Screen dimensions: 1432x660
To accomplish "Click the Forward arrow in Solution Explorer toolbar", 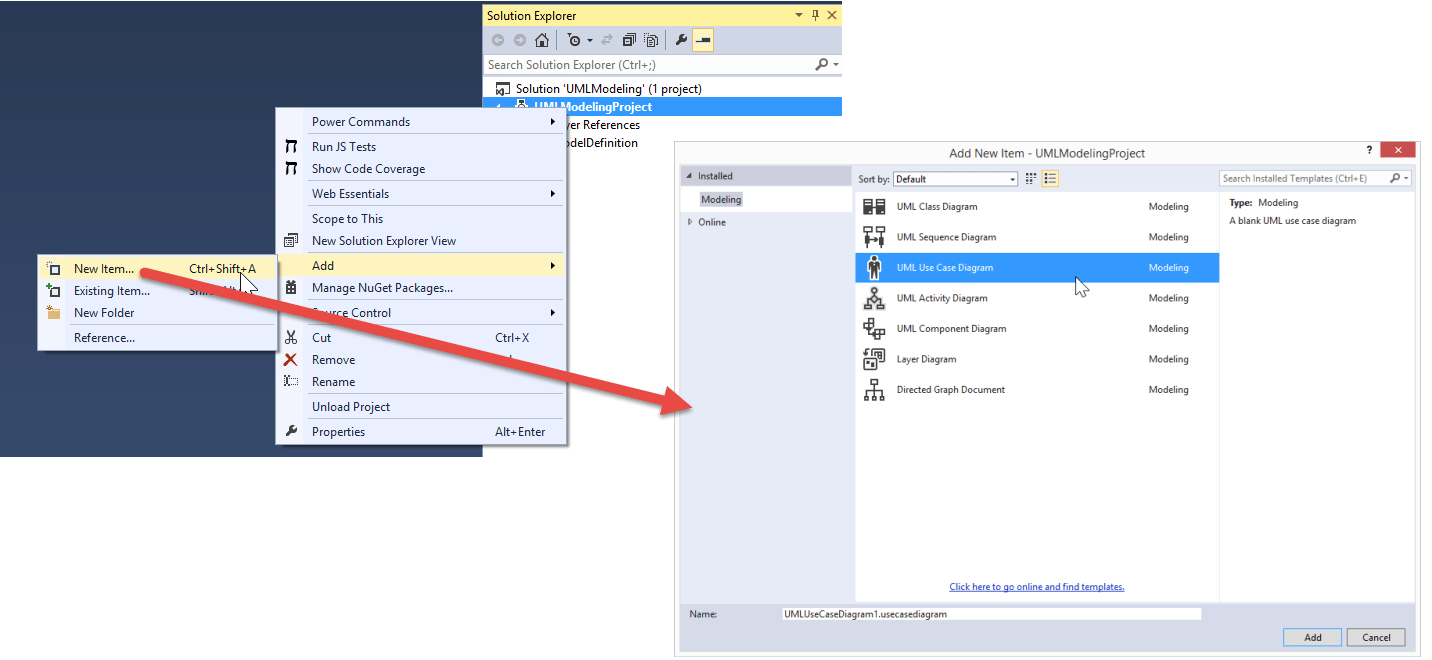I will point(520,40).
